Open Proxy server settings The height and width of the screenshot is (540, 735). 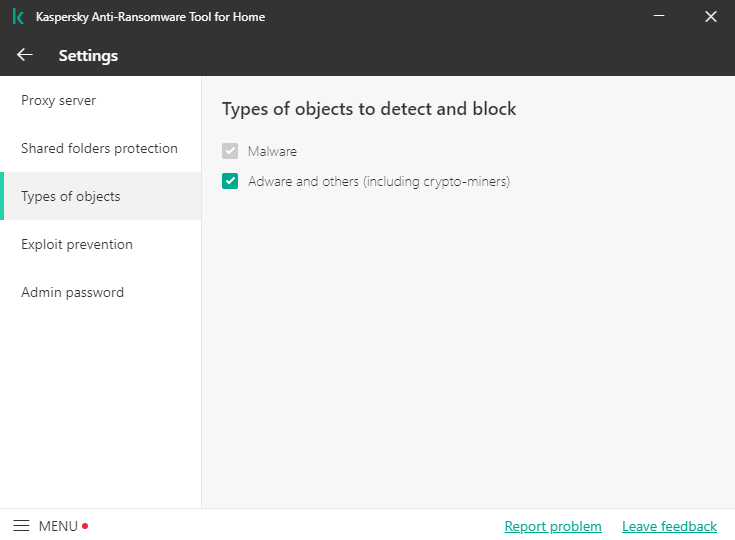pyautogui.click(x=59, y=100)
